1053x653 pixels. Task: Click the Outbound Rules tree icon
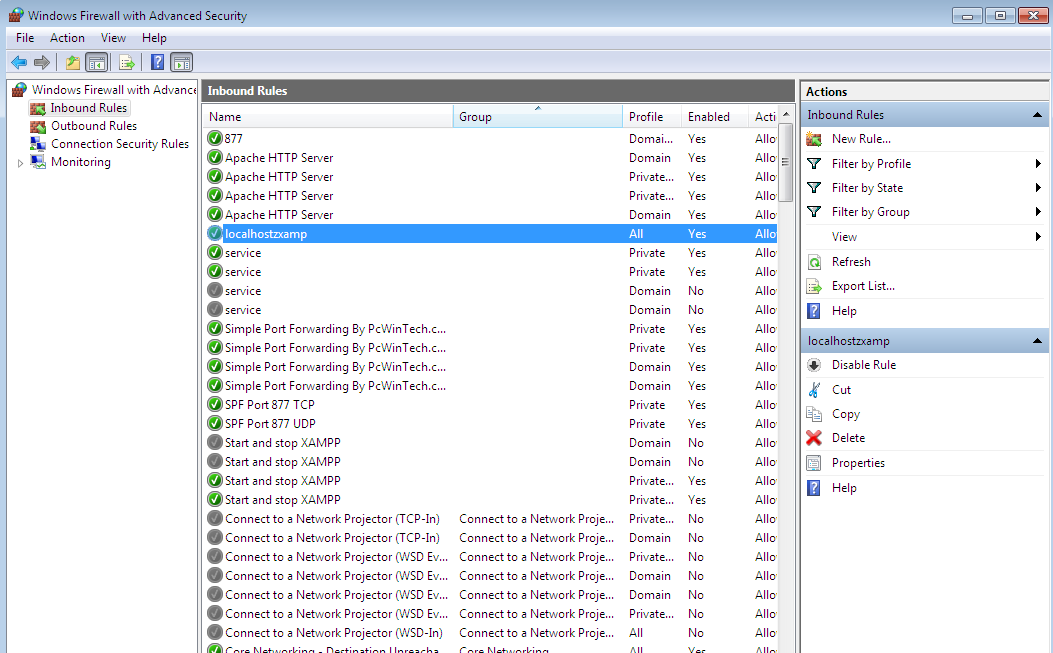(x=38, y=126)
